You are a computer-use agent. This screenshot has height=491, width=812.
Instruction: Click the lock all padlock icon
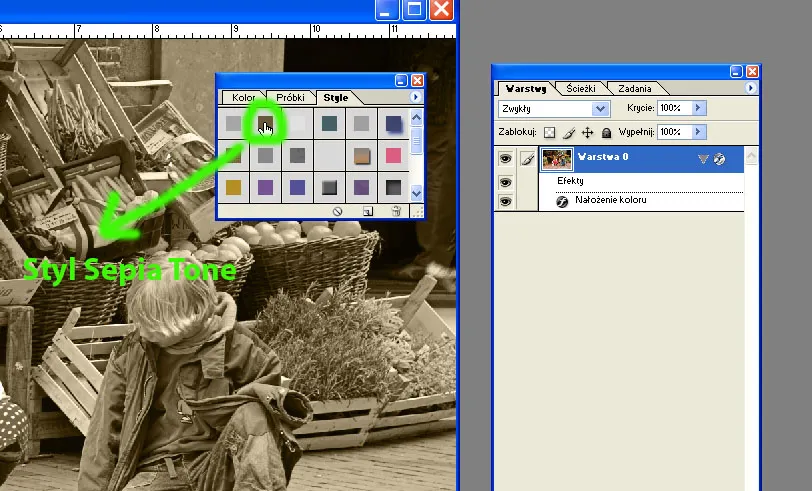pos(606,132)
